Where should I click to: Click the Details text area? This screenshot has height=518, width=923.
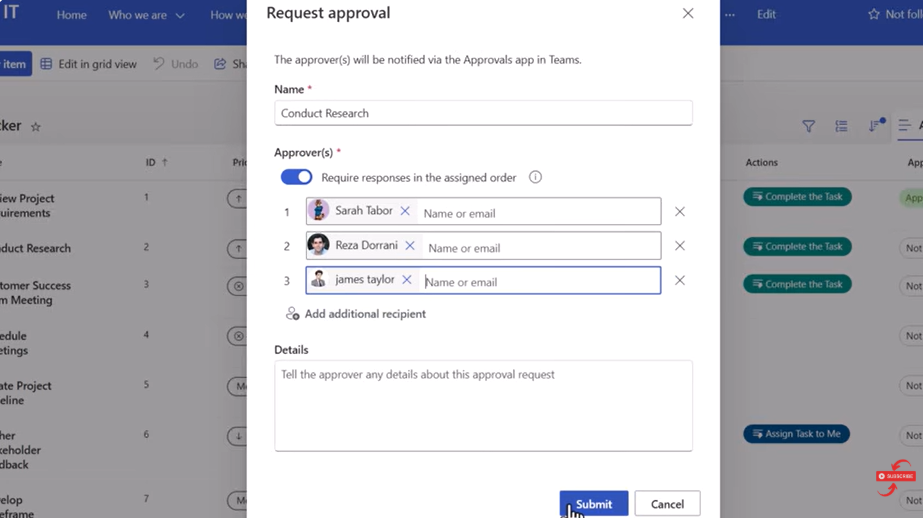483,406
